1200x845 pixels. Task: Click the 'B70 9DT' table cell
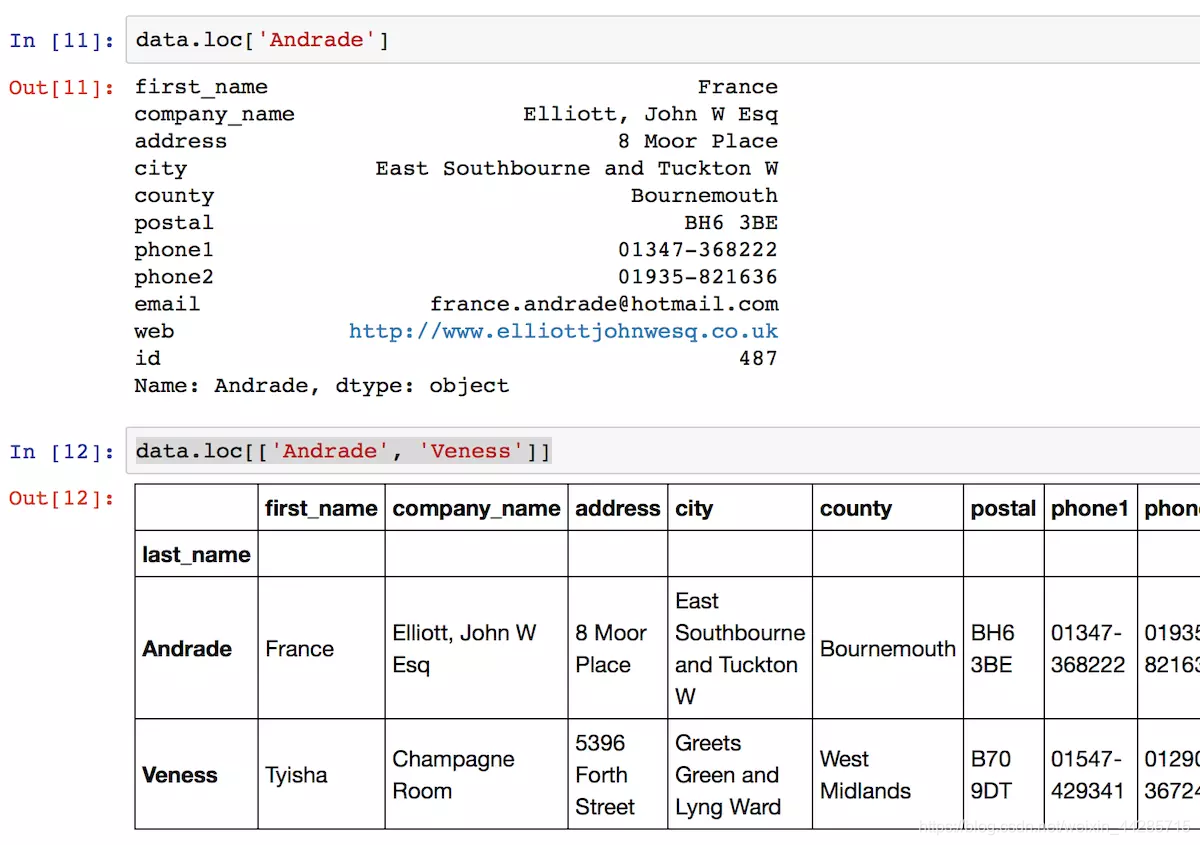click(x=1003, y=774)
